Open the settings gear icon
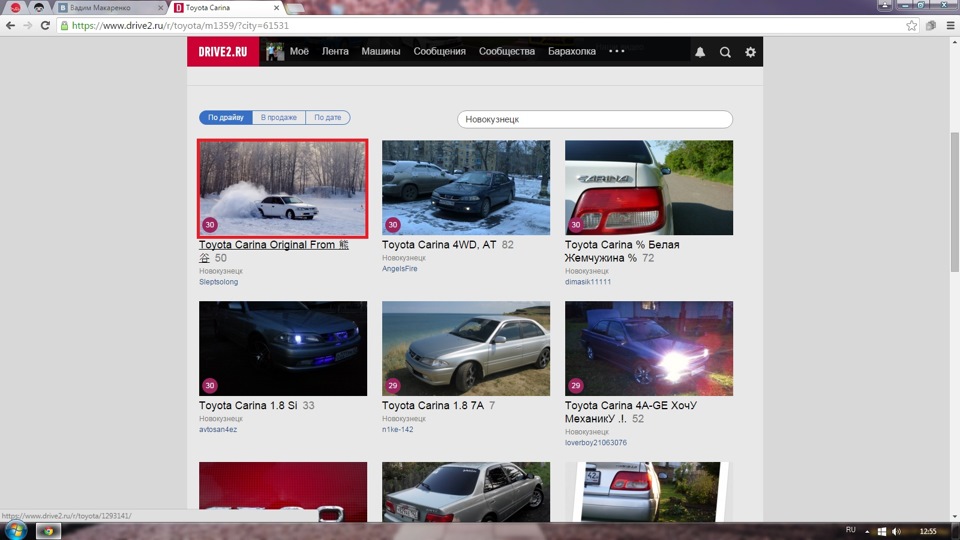Image resolution: width=960 pixels, height=540 pixels. [x=750, y=52]
